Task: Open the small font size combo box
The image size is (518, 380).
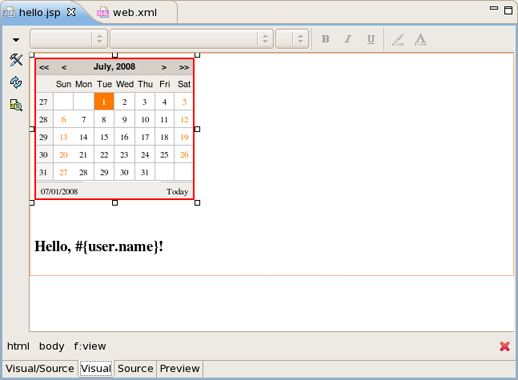Action: (x=292, y=39)
